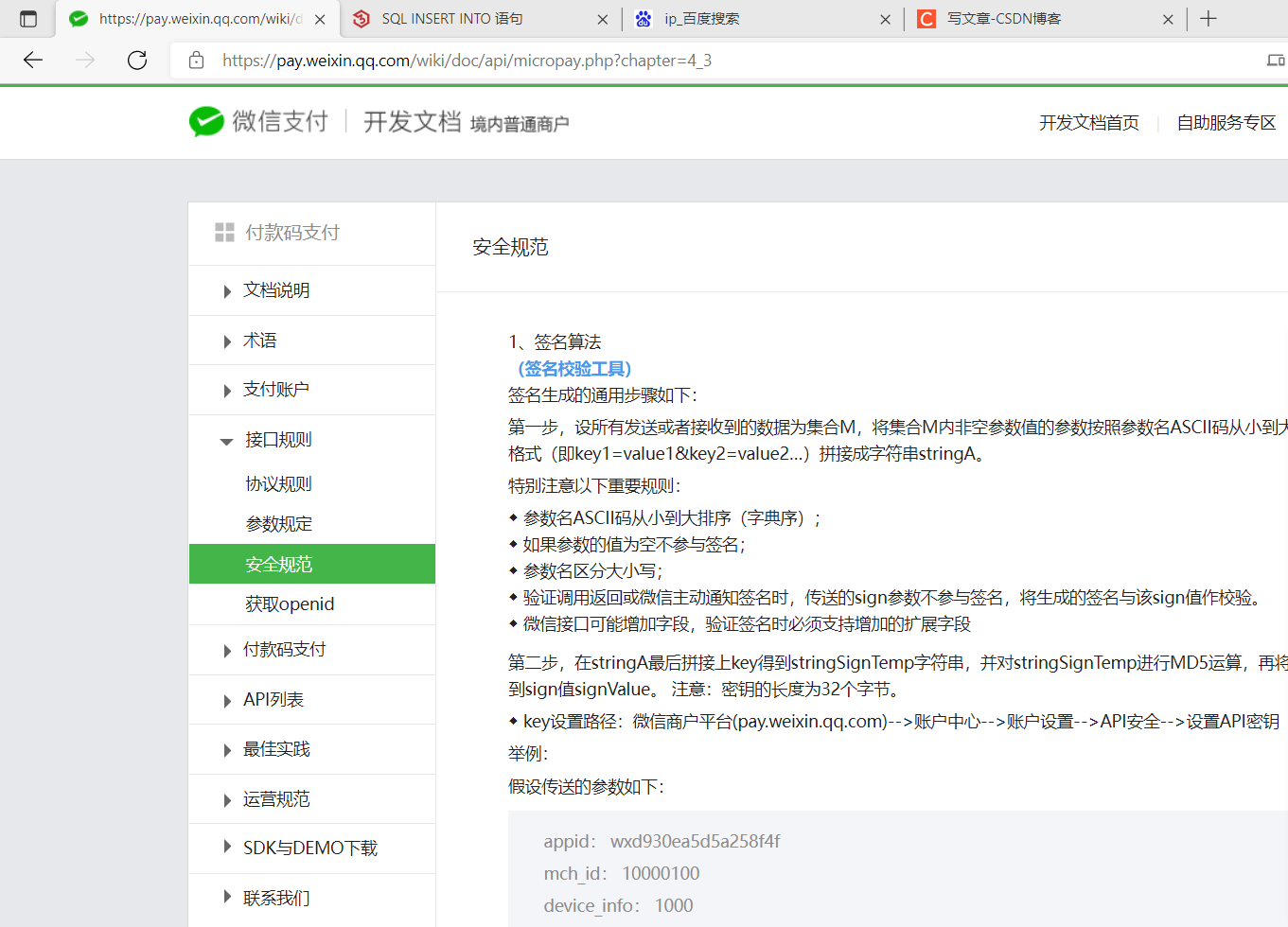Open 自助服务专区 link in the header
This screenshot has width=1288, height=927.
(1226, 123)
